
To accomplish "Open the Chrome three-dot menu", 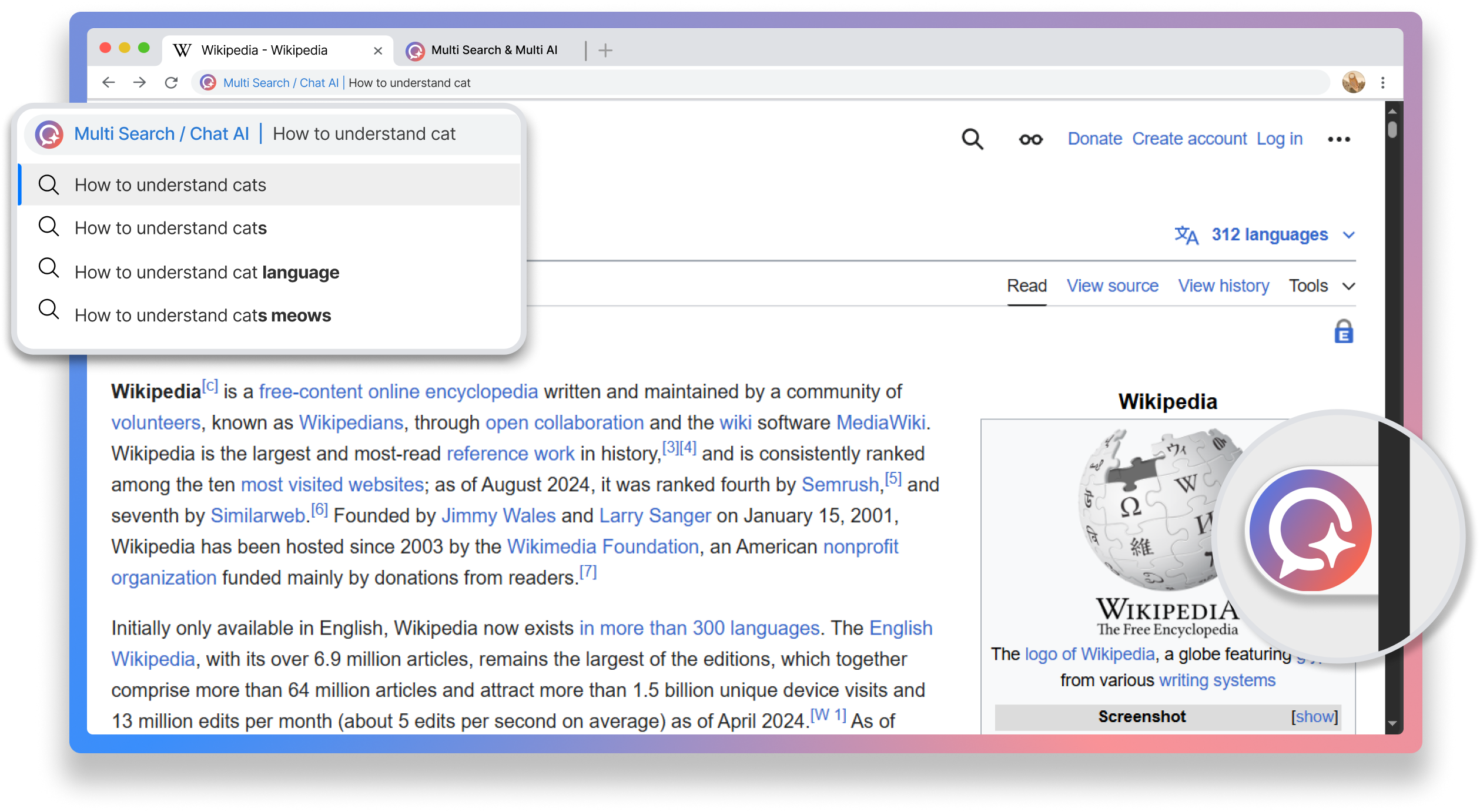I will point(1383,83).
